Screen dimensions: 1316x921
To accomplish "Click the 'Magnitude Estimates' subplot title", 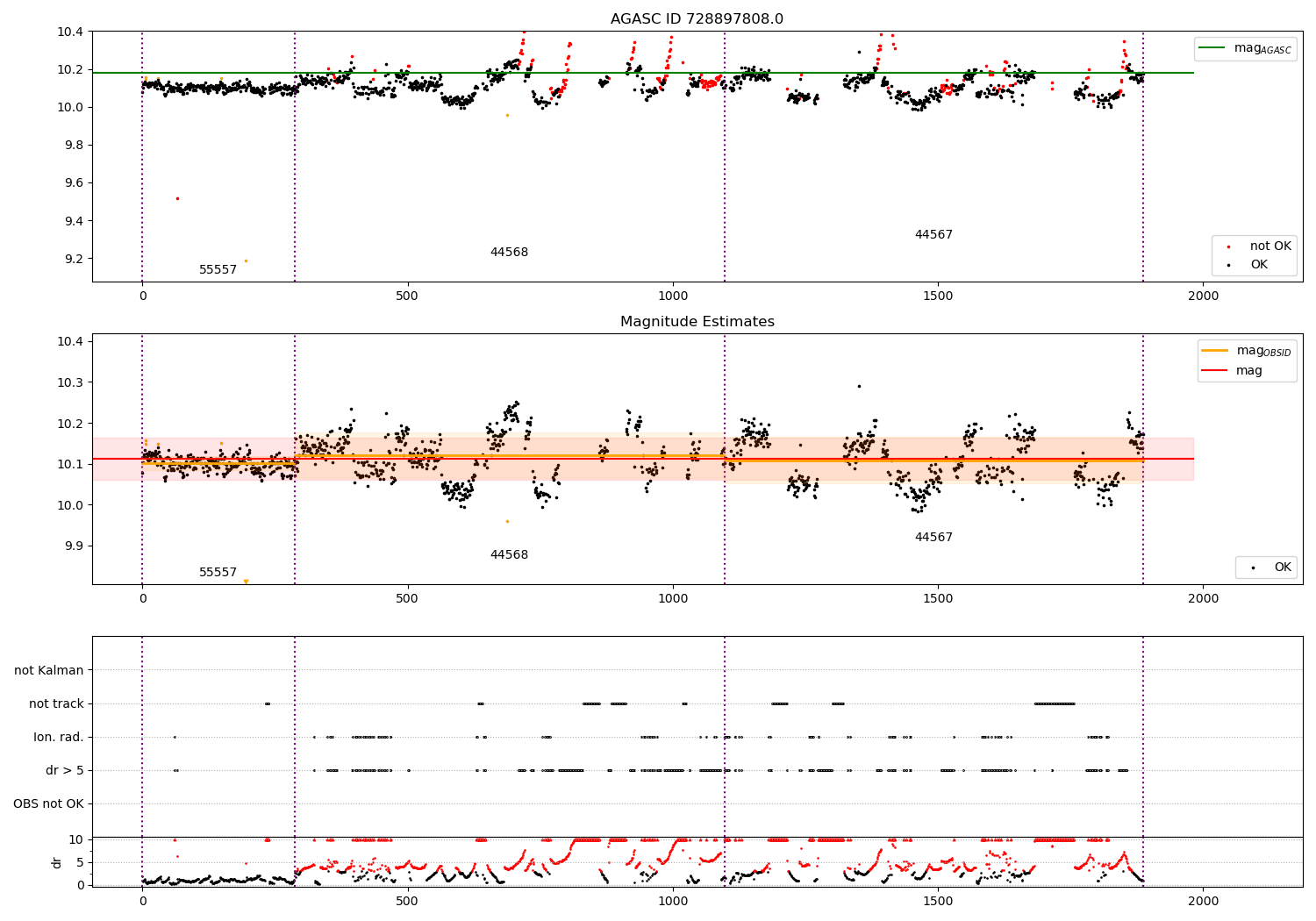I will [697, 321].
